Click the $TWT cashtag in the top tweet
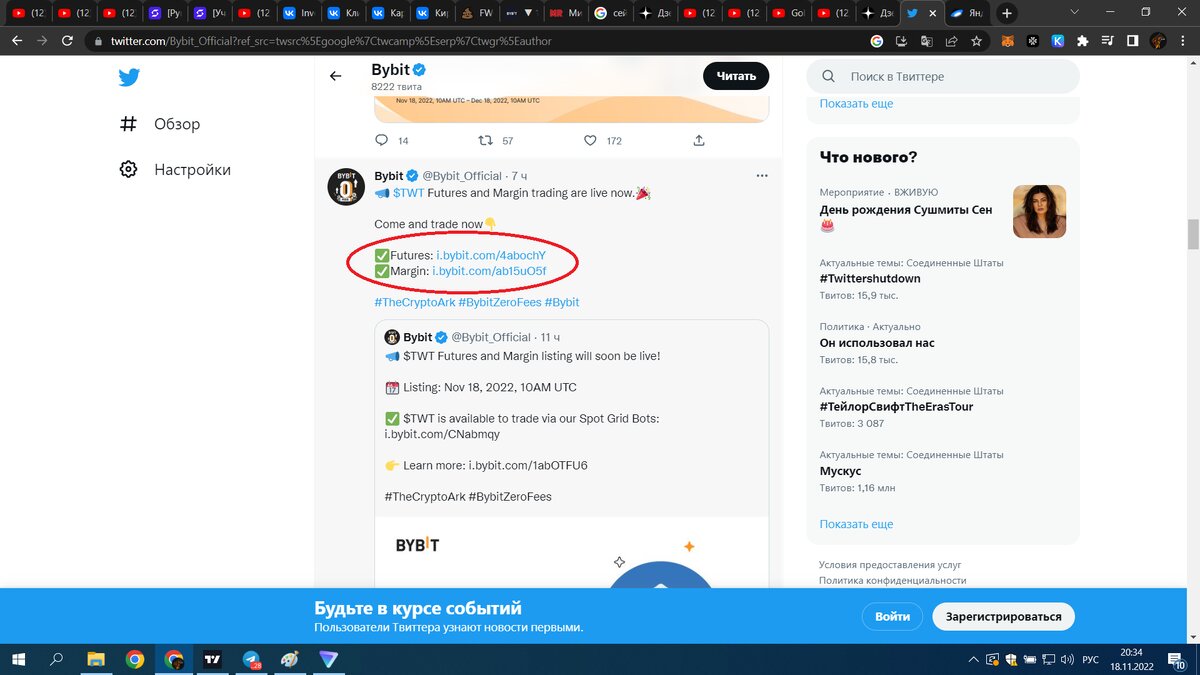 tap(407, 192)
